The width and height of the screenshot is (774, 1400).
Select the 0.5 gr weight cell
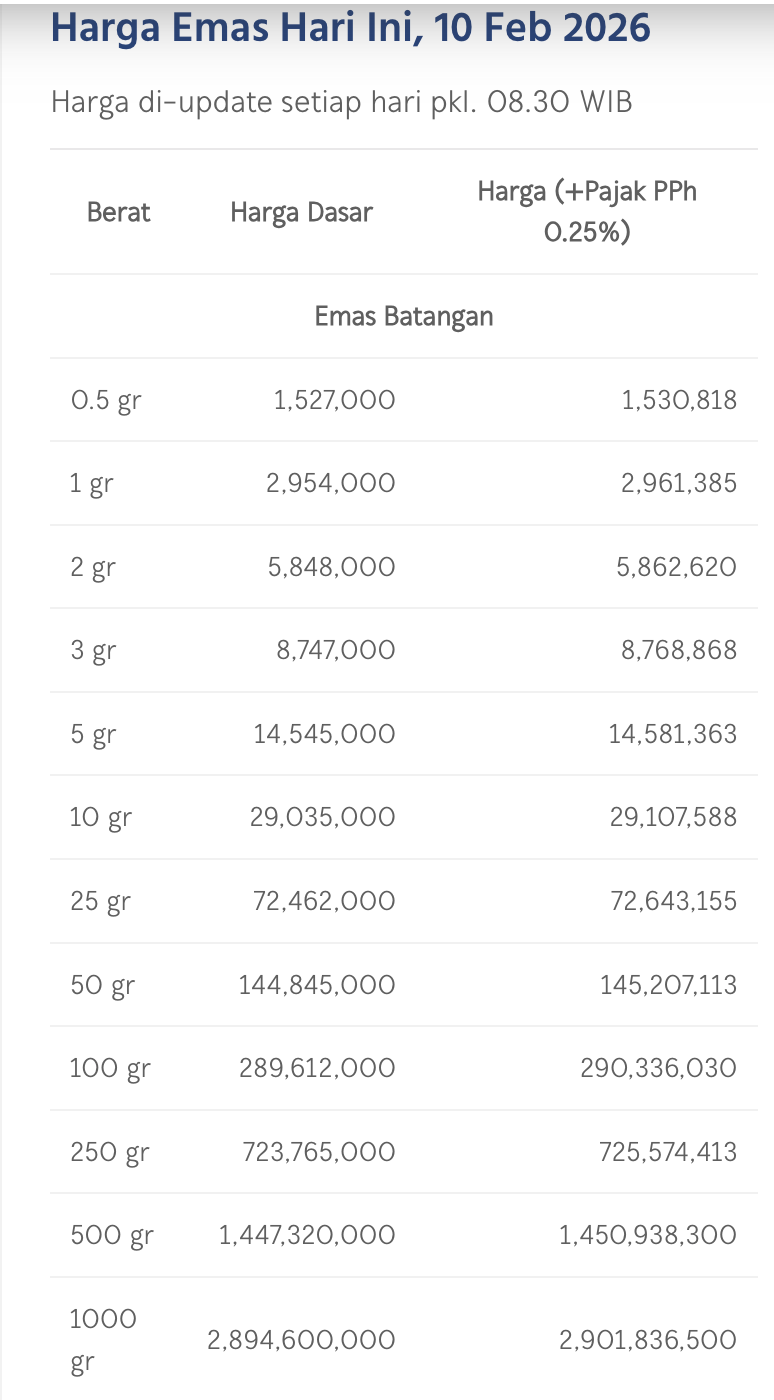pyautogui.click(x=105, y=400)
